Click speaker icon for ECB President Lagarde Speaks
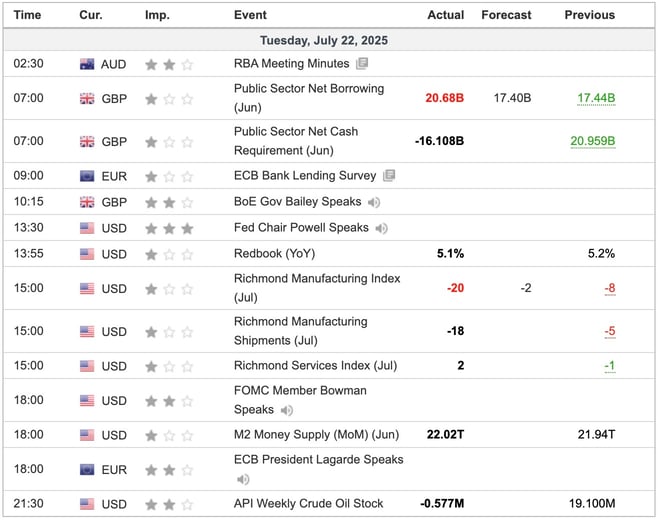 click(243, 479)
